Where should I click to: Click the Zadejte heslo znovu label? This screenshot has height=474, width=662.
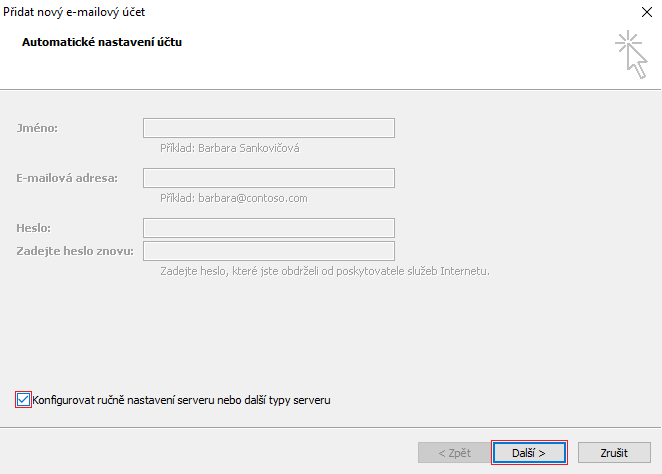click(x=75, y=250)
